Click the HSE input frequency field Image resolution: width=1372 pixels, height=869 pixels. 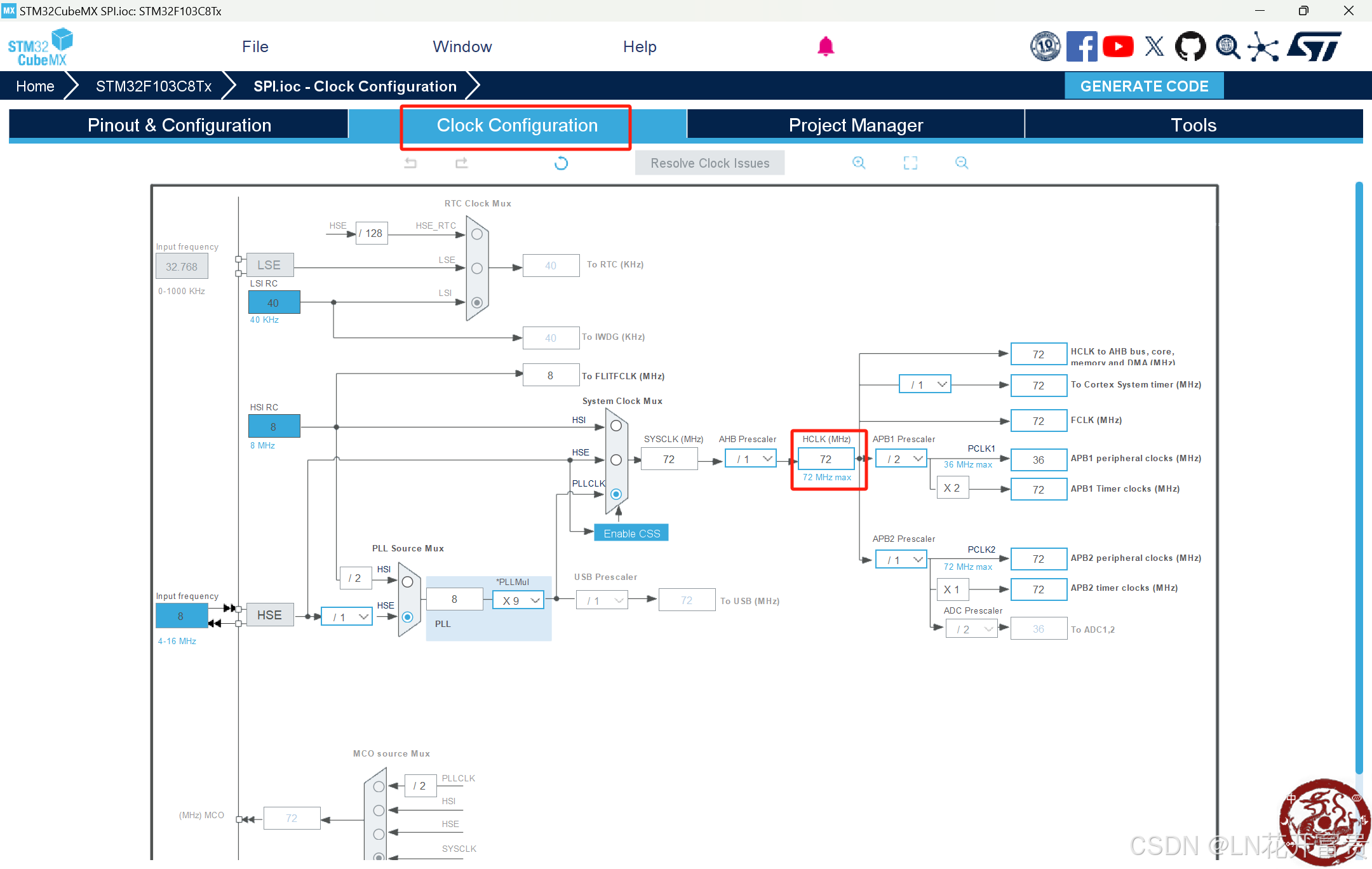click(181, 616)
